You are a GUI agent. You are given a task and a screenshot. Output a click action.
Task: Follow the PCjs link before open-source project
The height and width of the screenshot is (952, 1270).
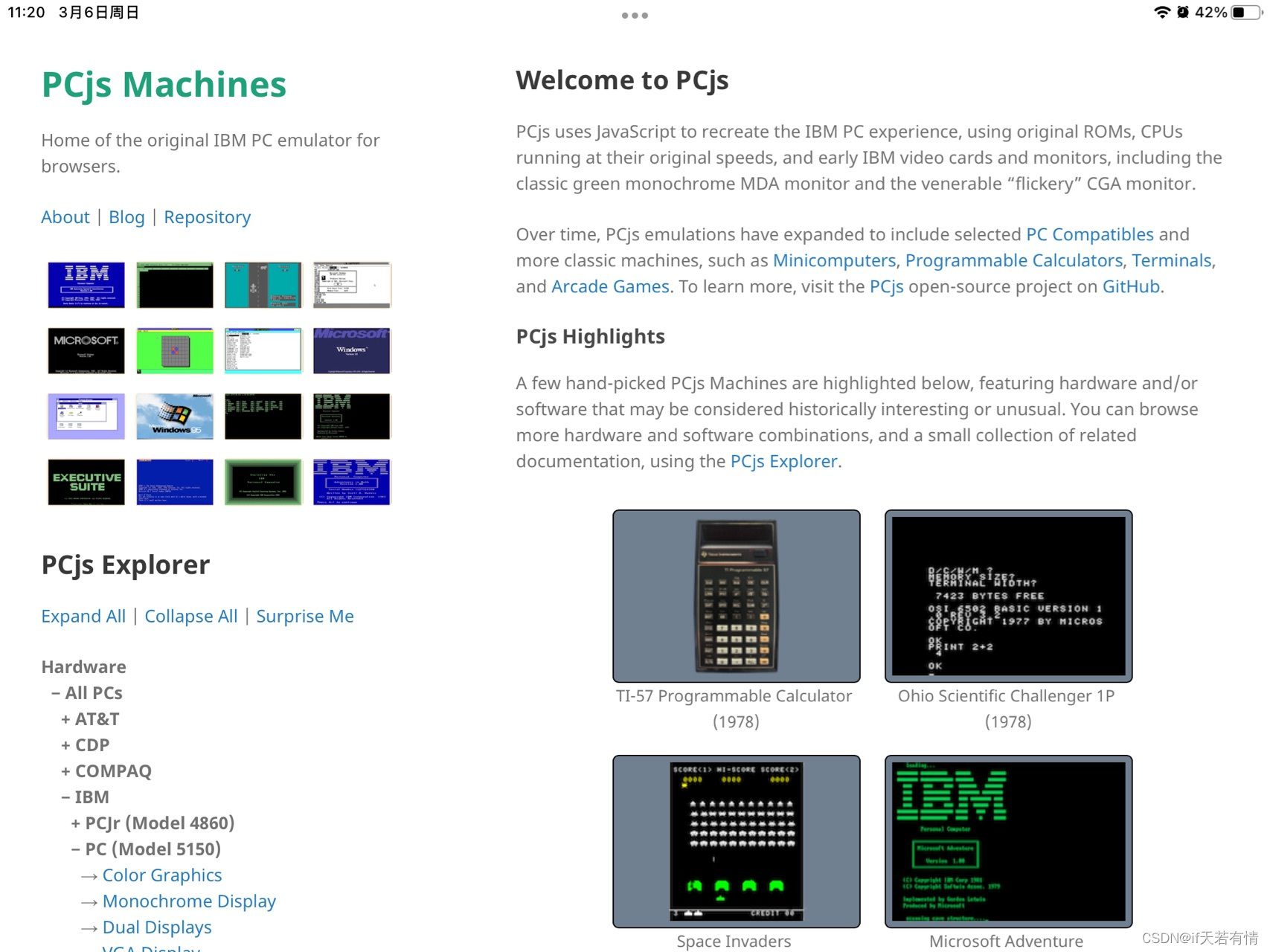[x=886, y=286]
